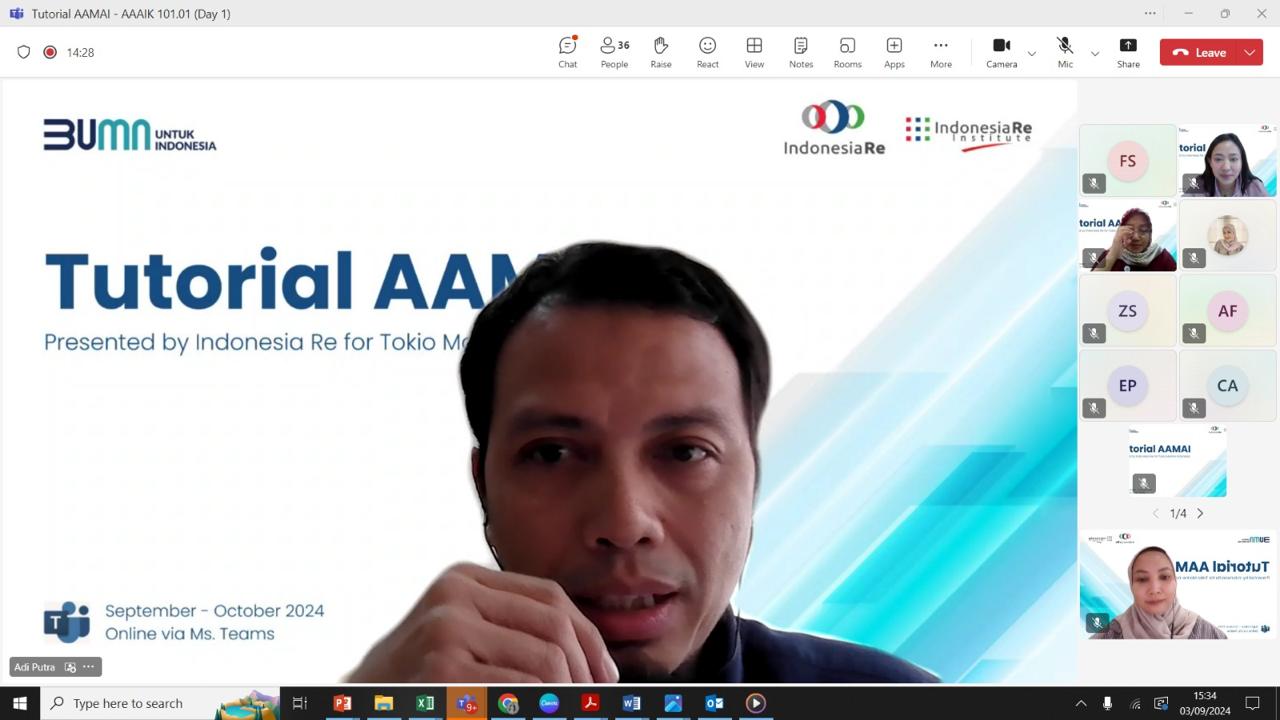Open meeting Notes
This screenshot has width=1280, height=720.
pyautogui.click(x=801, y=52)
